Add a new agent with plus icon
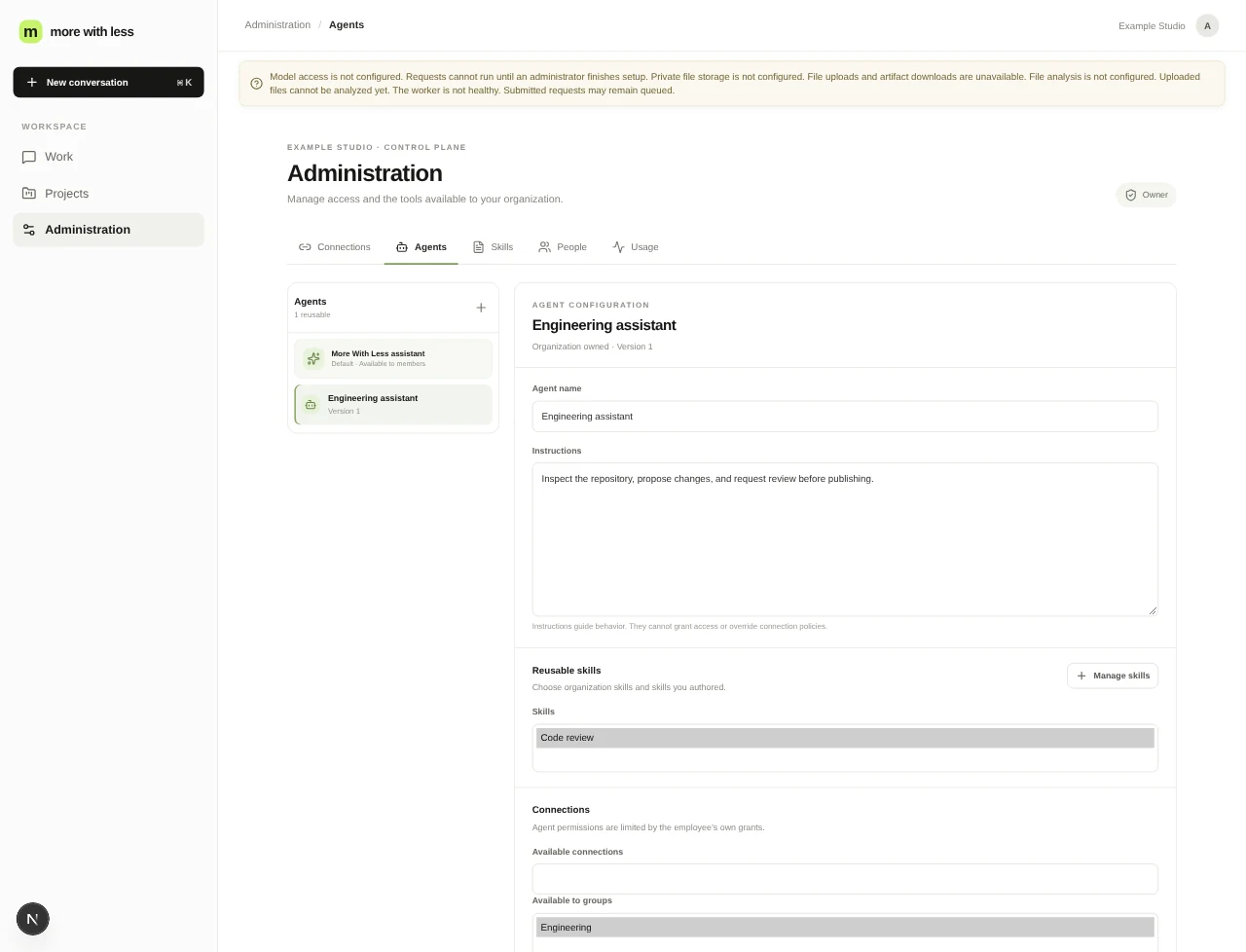1246x952 pixels. 481,308
